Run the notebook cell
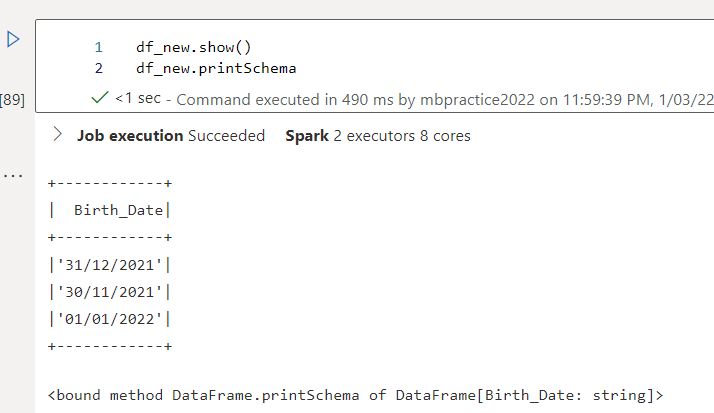The height and width of the screenshot is (413, 714). (x=13, y=39)
